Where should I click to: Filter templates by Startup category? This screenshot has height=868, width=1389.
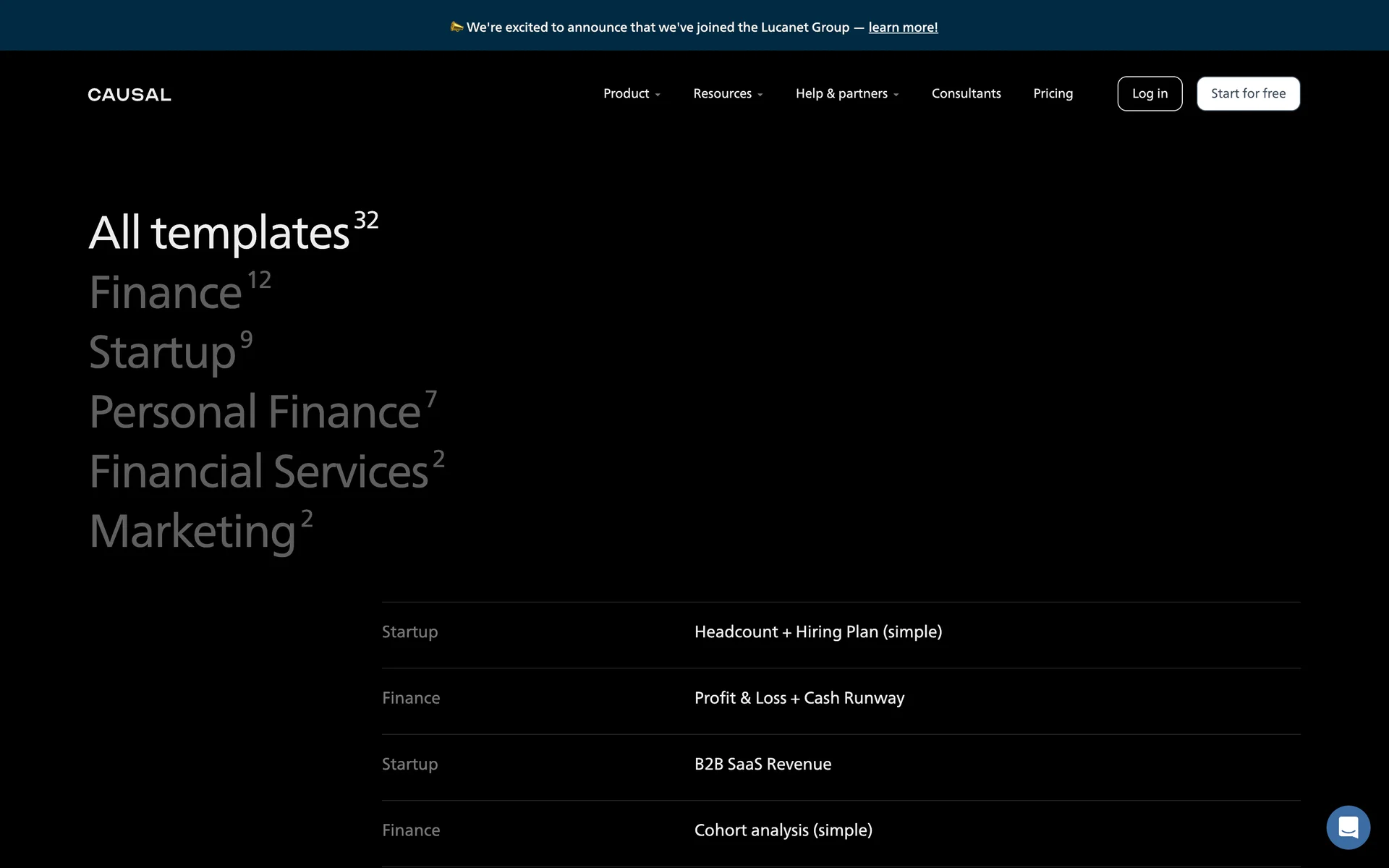(x=163, y=353)
